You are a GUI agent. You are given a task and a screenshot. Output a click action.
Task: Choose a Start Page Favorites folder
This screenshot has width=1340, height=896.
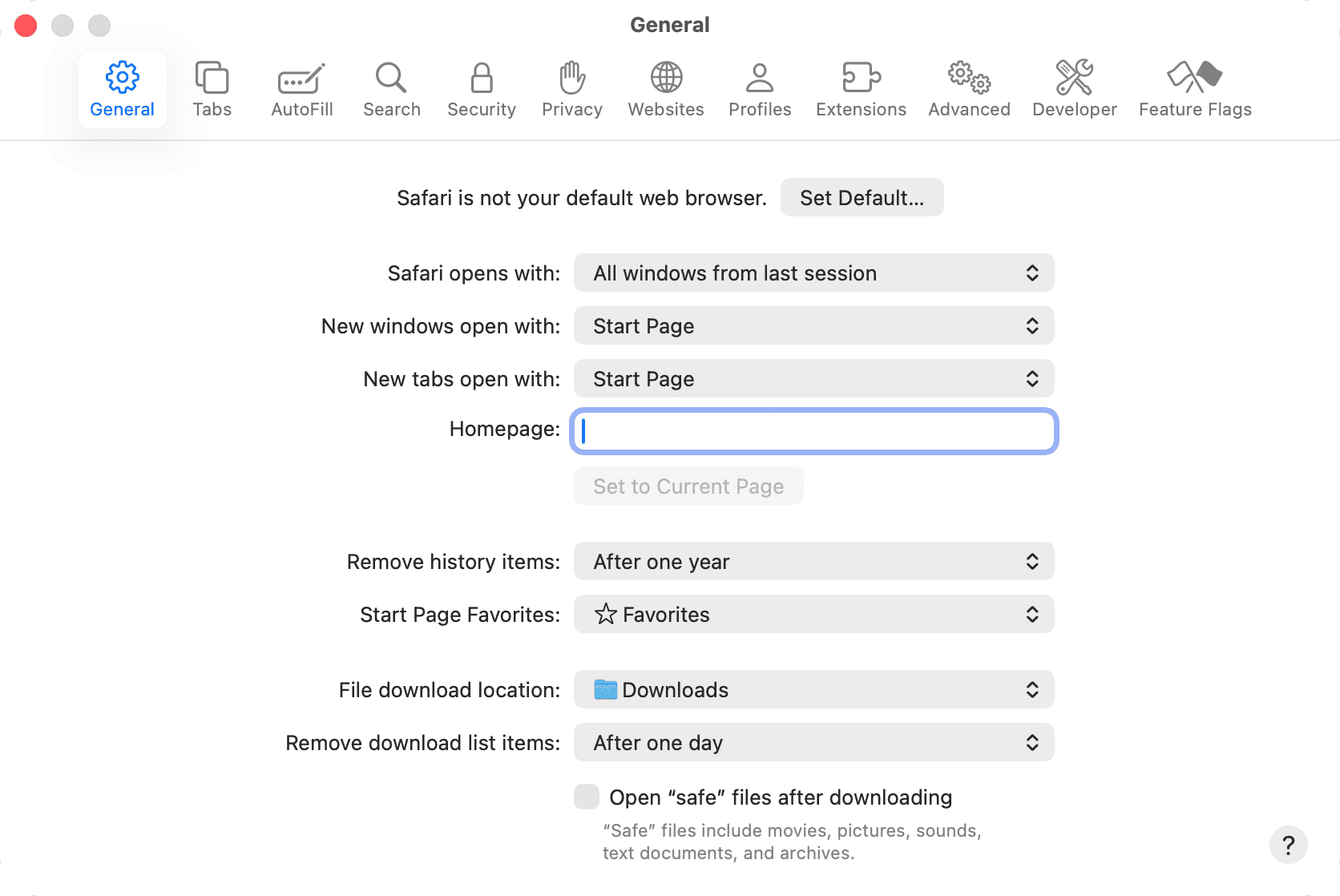(813, 615)
